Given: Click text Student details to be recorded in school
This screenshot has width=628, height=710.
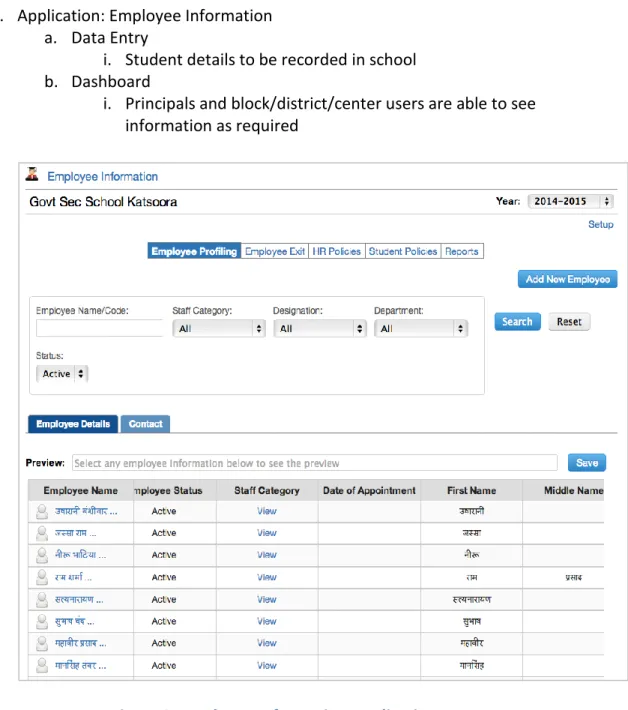Looking at the screenshot, I should [x=270, y=59].
